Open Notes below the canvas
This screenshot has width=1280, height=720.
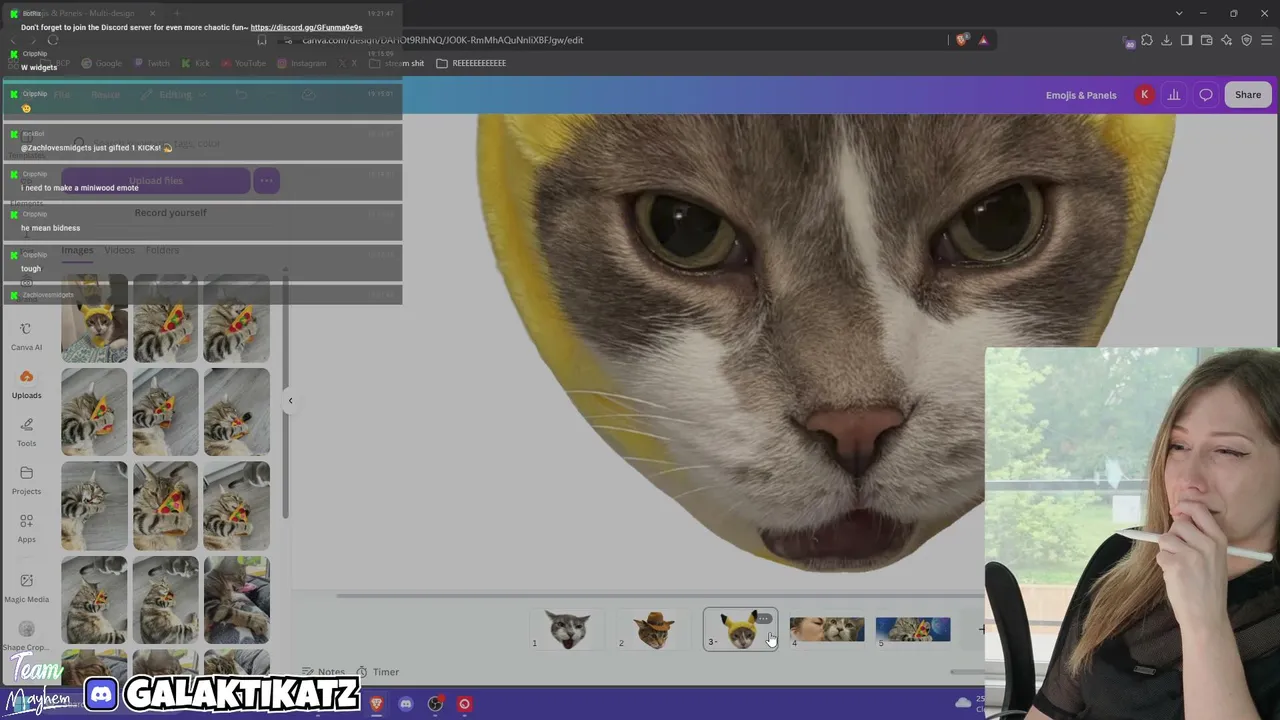(x=324, y=672)
